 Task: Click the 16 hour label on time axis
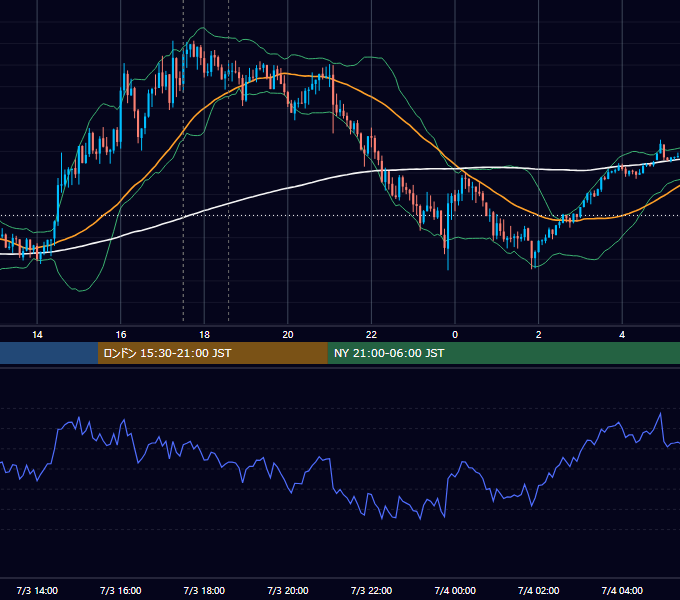(x=121, y=335)
